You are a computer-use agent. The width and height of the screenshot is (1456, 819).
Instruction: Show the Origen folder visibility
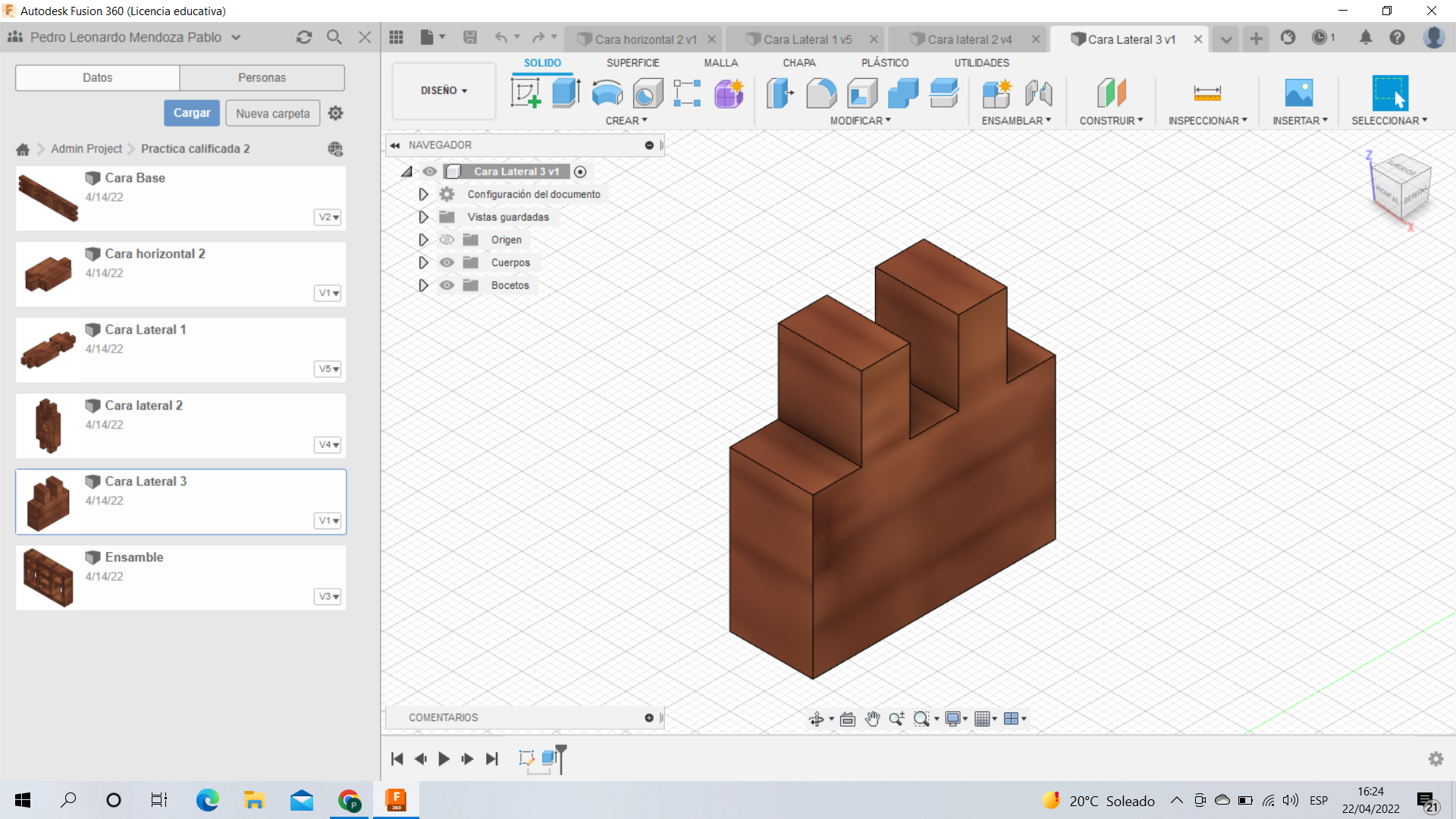coord(447,240)
